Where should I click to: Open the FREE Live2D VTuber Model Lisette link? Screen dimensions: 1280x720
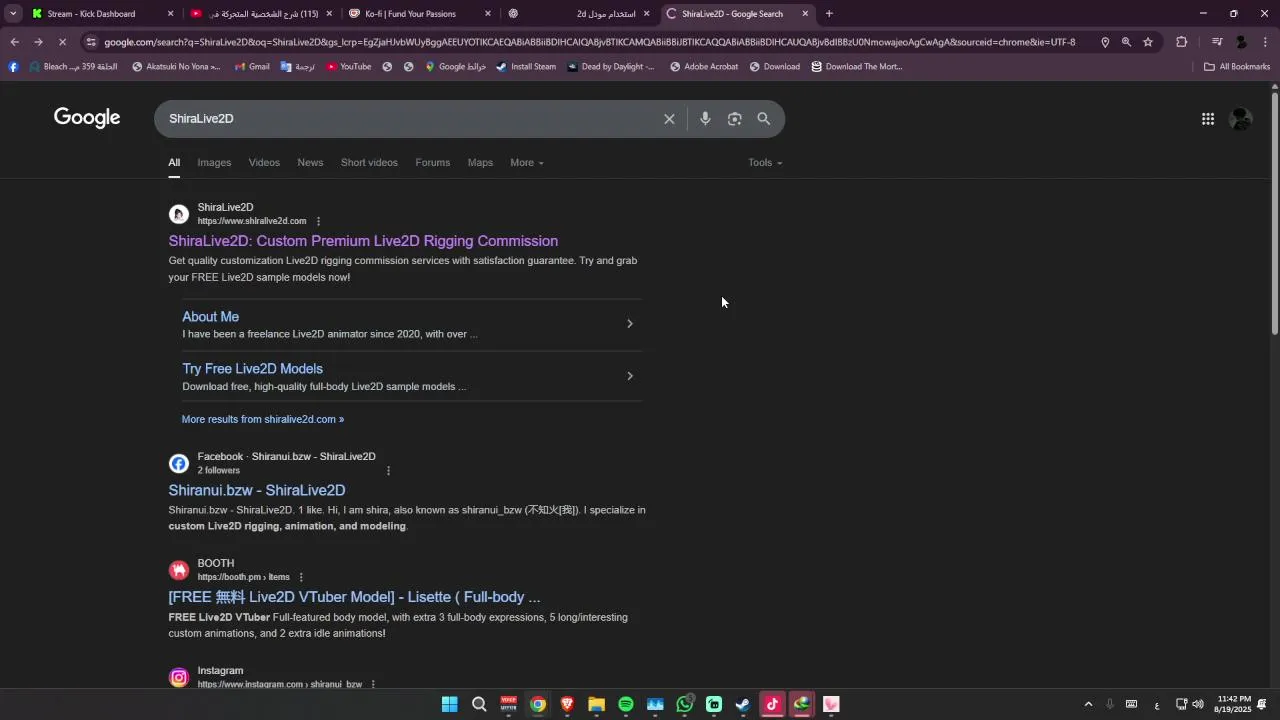354,597
